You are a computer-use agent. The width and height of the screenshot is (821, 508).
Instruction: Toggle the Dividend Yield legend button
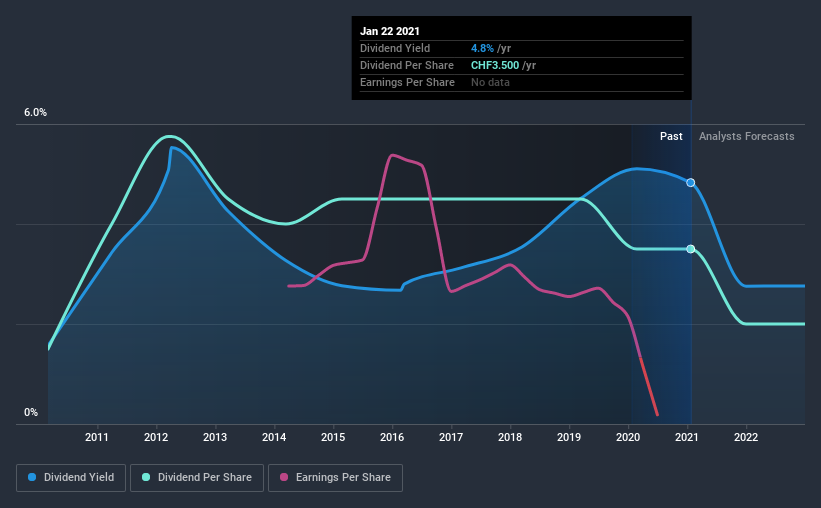[71, 478]
